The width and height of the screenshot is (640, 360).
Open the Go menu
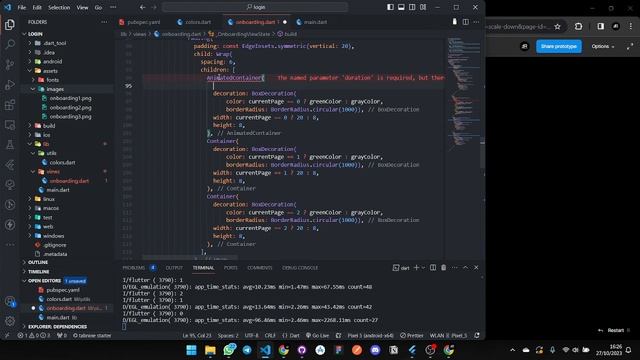pyautogui.click(x=98, y=7)
